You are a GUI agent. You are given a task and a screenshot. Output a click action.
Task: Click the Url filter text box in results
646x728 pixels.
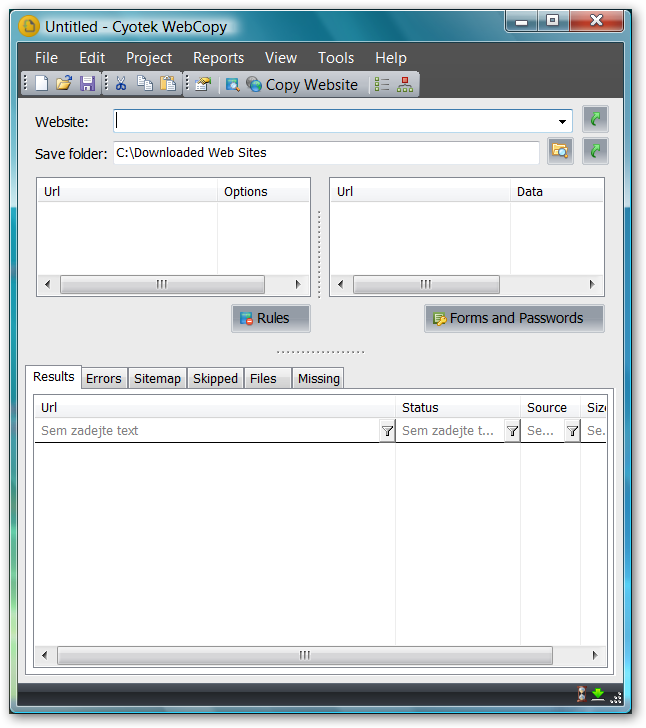(208, 431)
